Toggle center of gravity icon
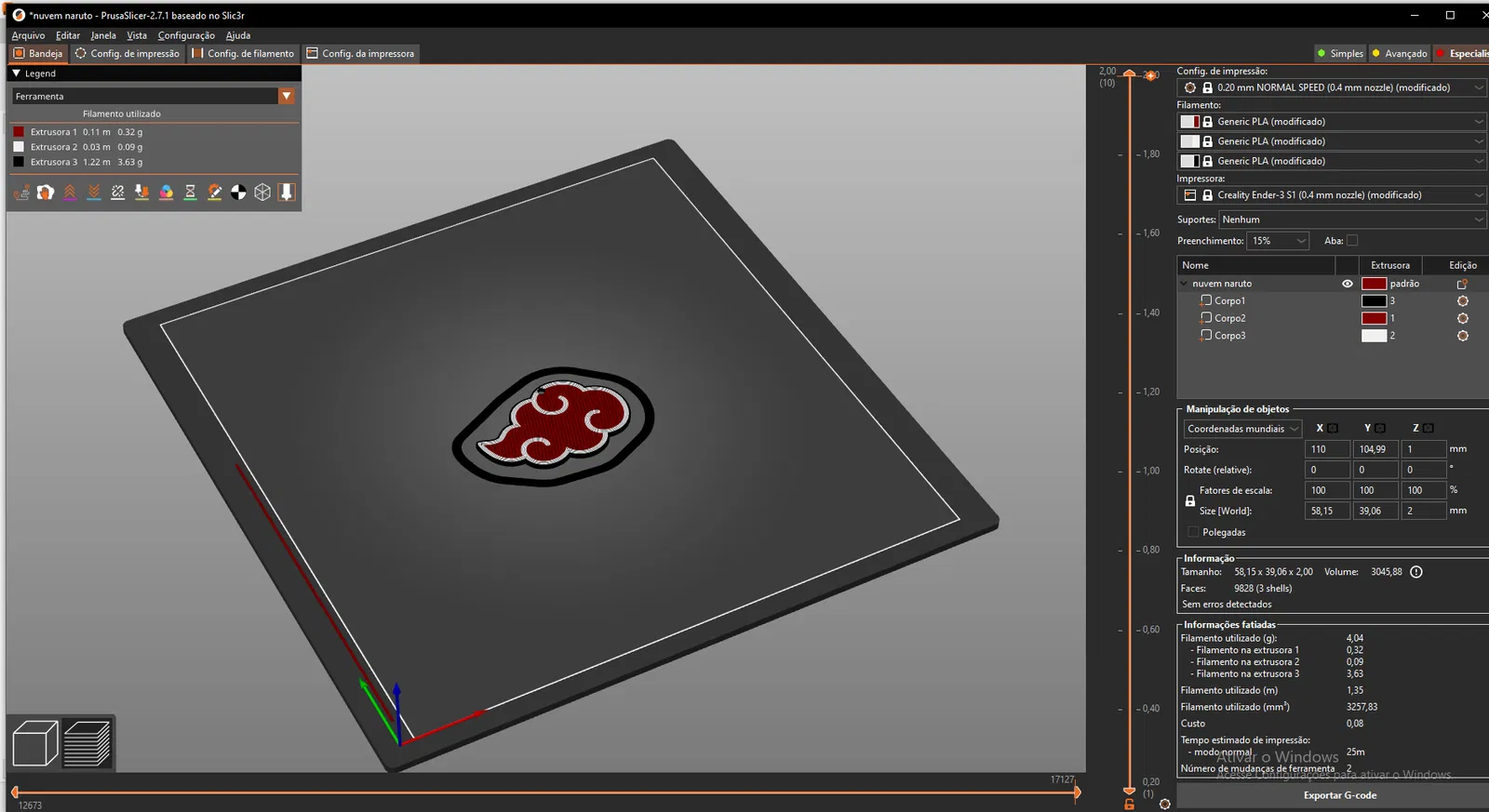Screen dimensions: 1489x812 pos(239,192)
